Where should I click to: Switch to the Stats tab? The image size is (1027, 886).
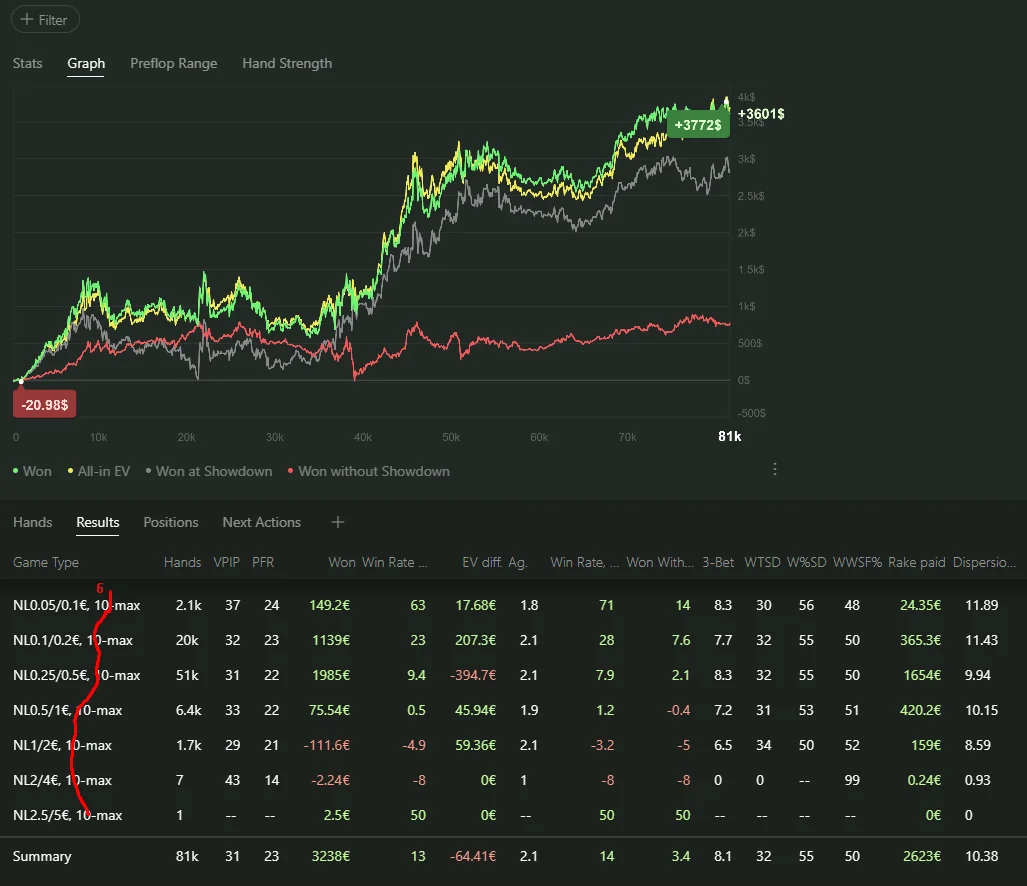28,63
